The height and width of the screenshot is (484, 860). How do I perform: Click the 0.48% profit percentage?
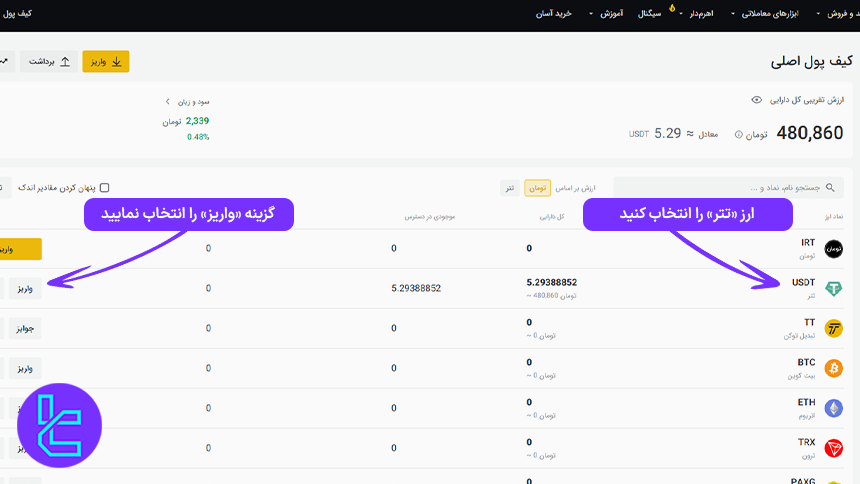coord(198,137)
